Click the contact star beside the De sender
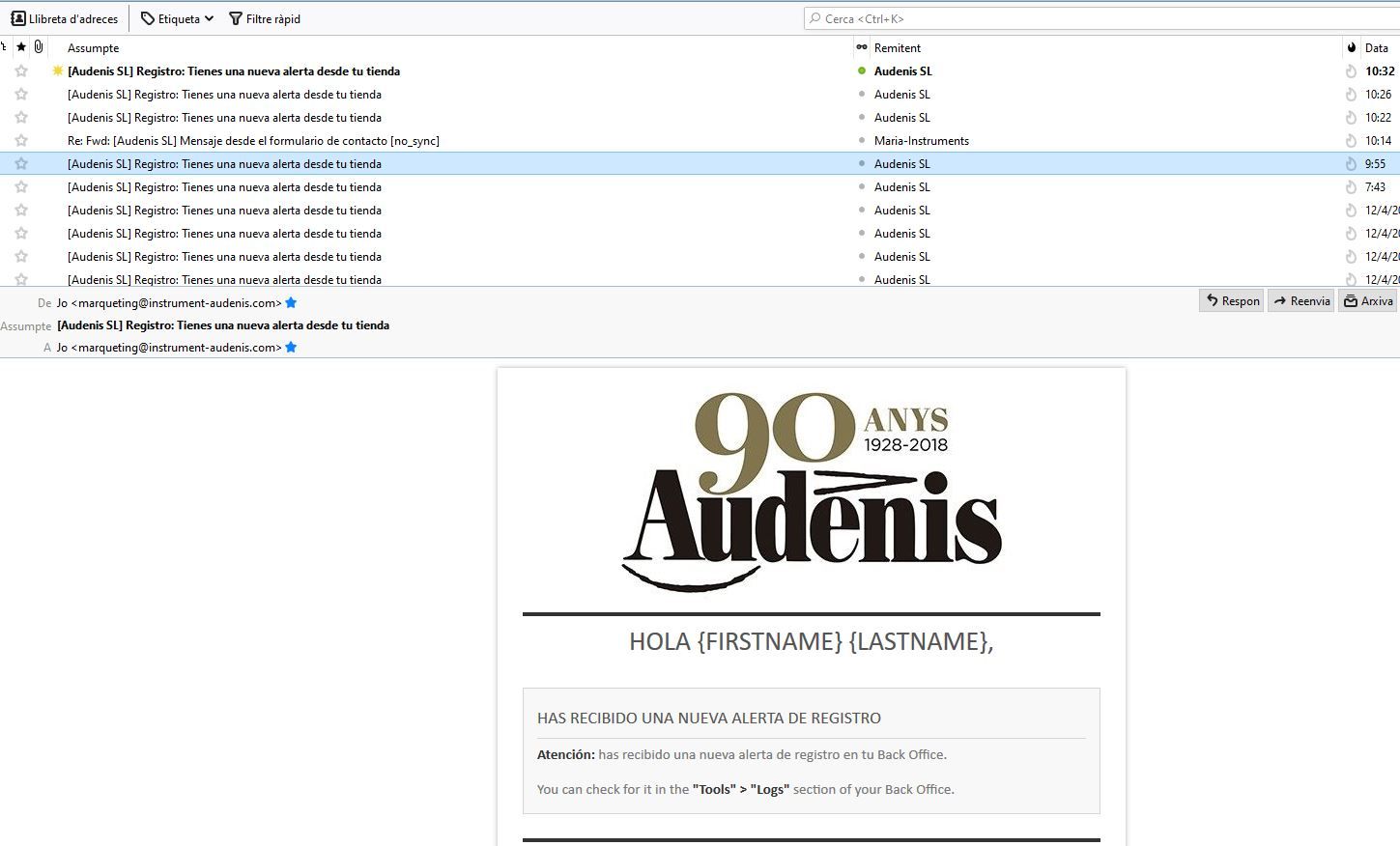The image size is (1400, 846). click(291, 302)
